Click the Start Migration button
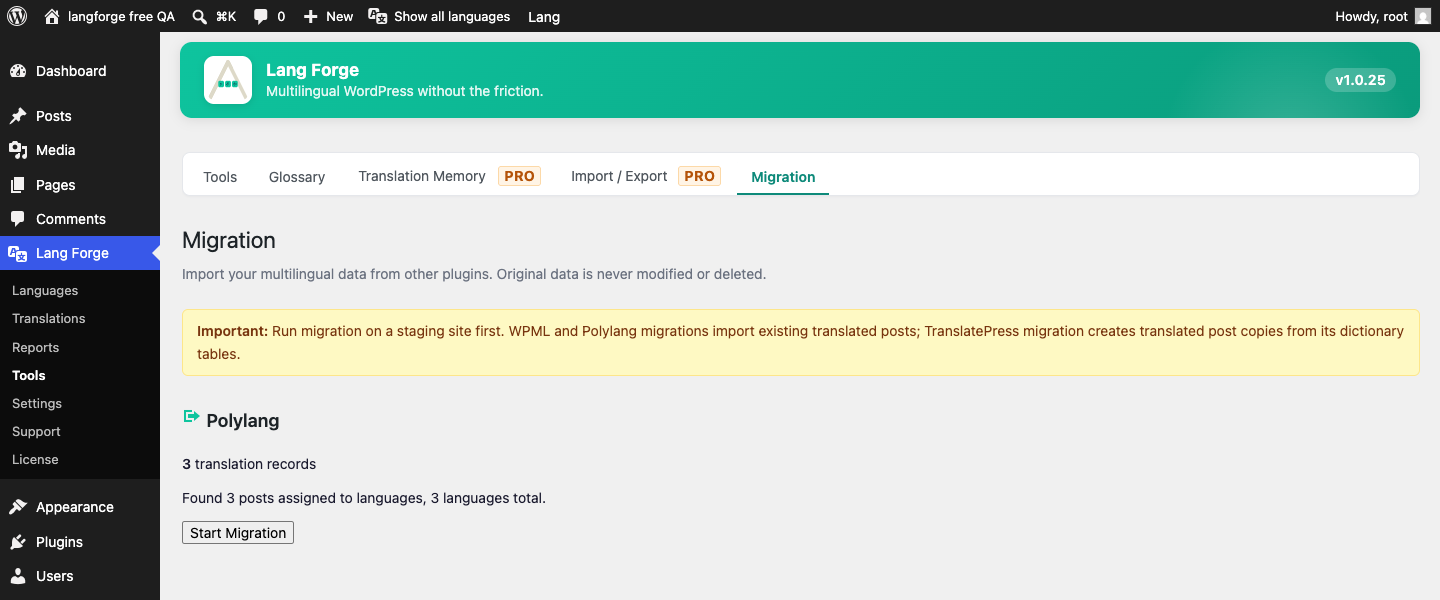Viewport: 1440px width, 600px height. [x=238, y=533]
